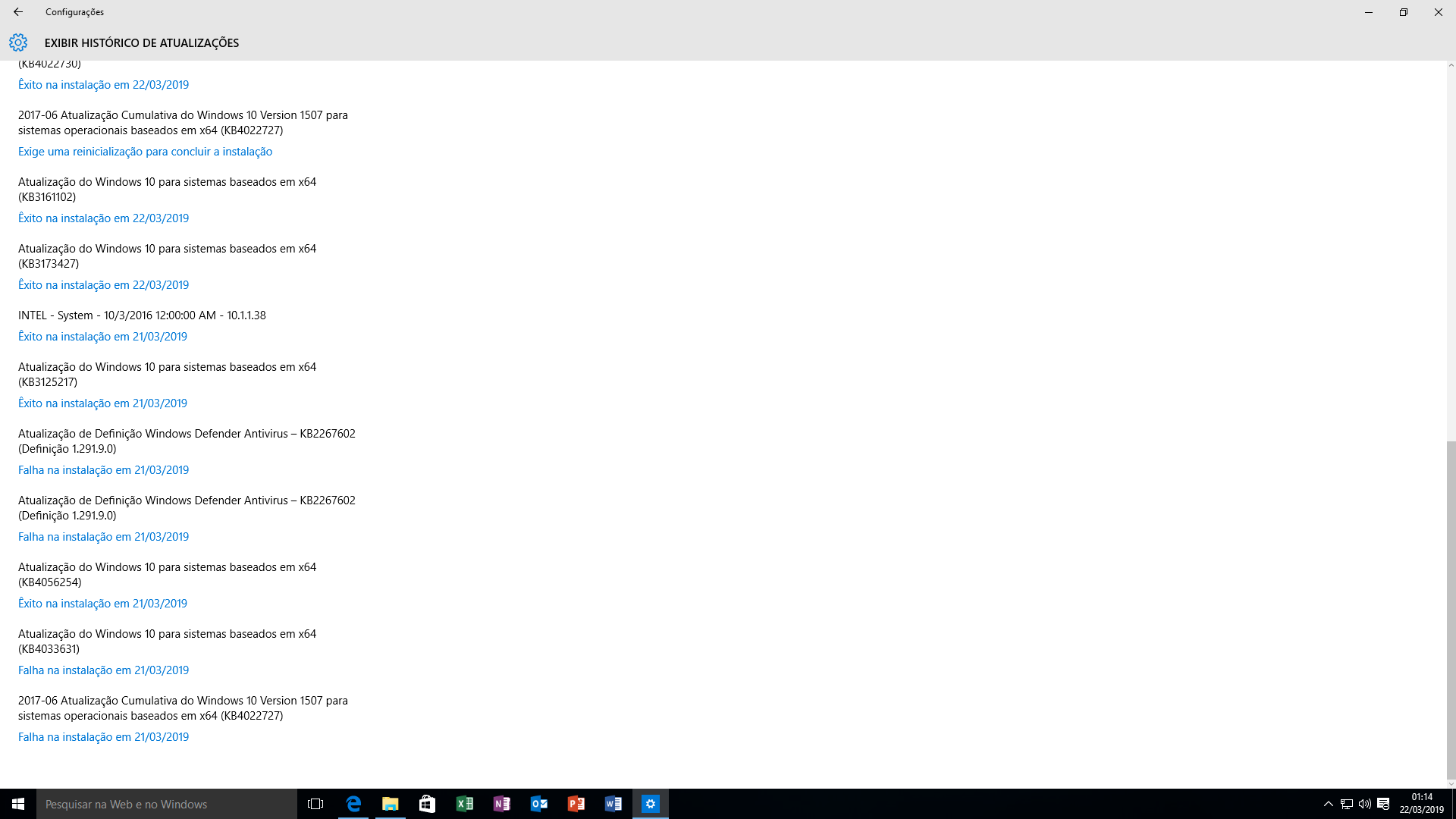Open File Explorer from taskbar

click(x=391, y=804)
